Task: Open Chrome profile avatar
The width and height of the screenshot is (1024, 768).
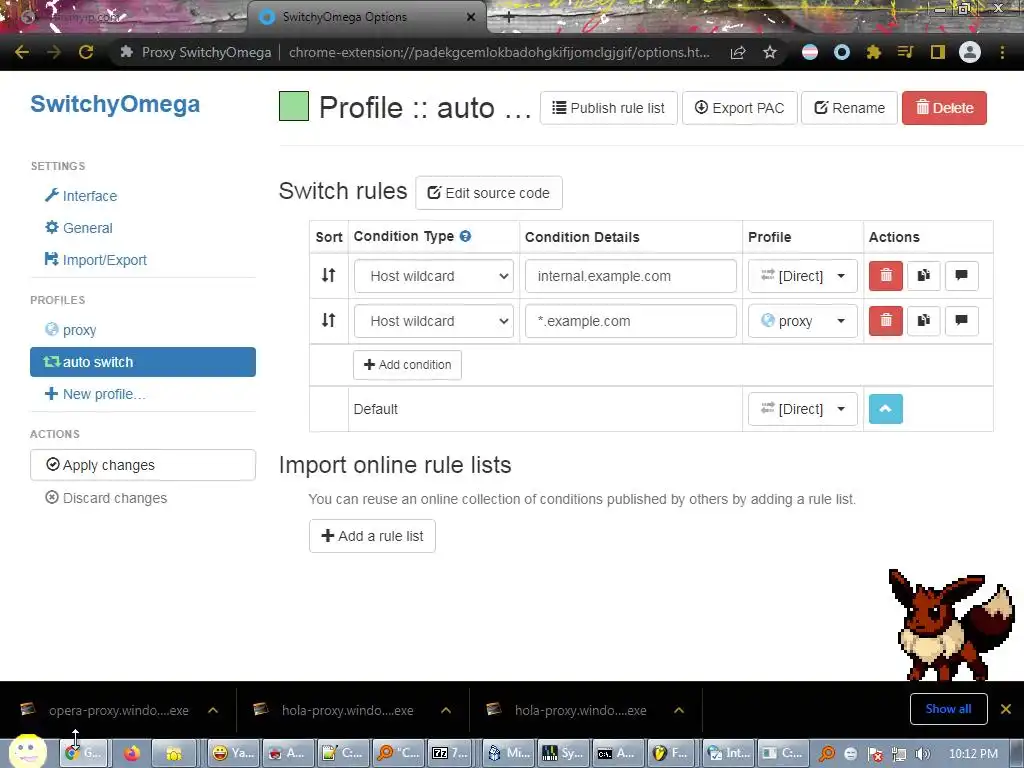Action: tap(970, 52)
